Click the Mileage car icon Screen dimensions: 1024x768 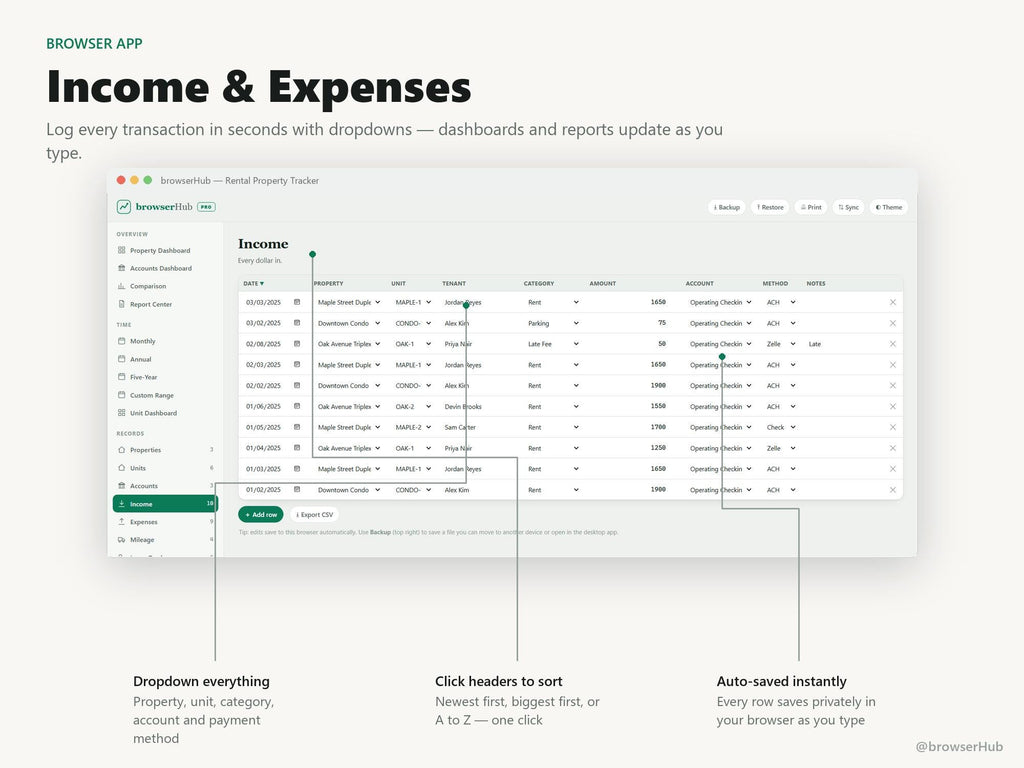[121, 539]
